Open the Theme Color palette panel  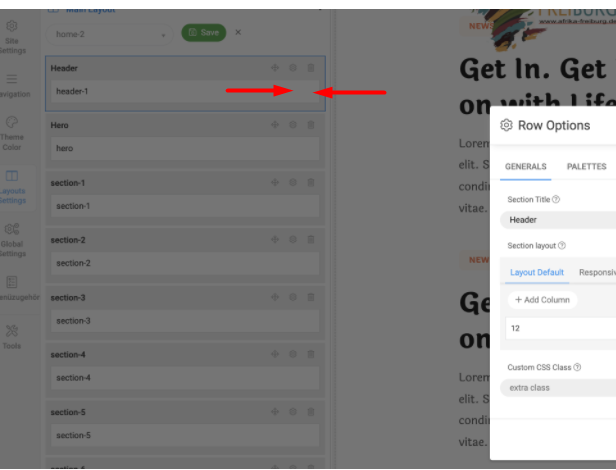click(12, 134)
